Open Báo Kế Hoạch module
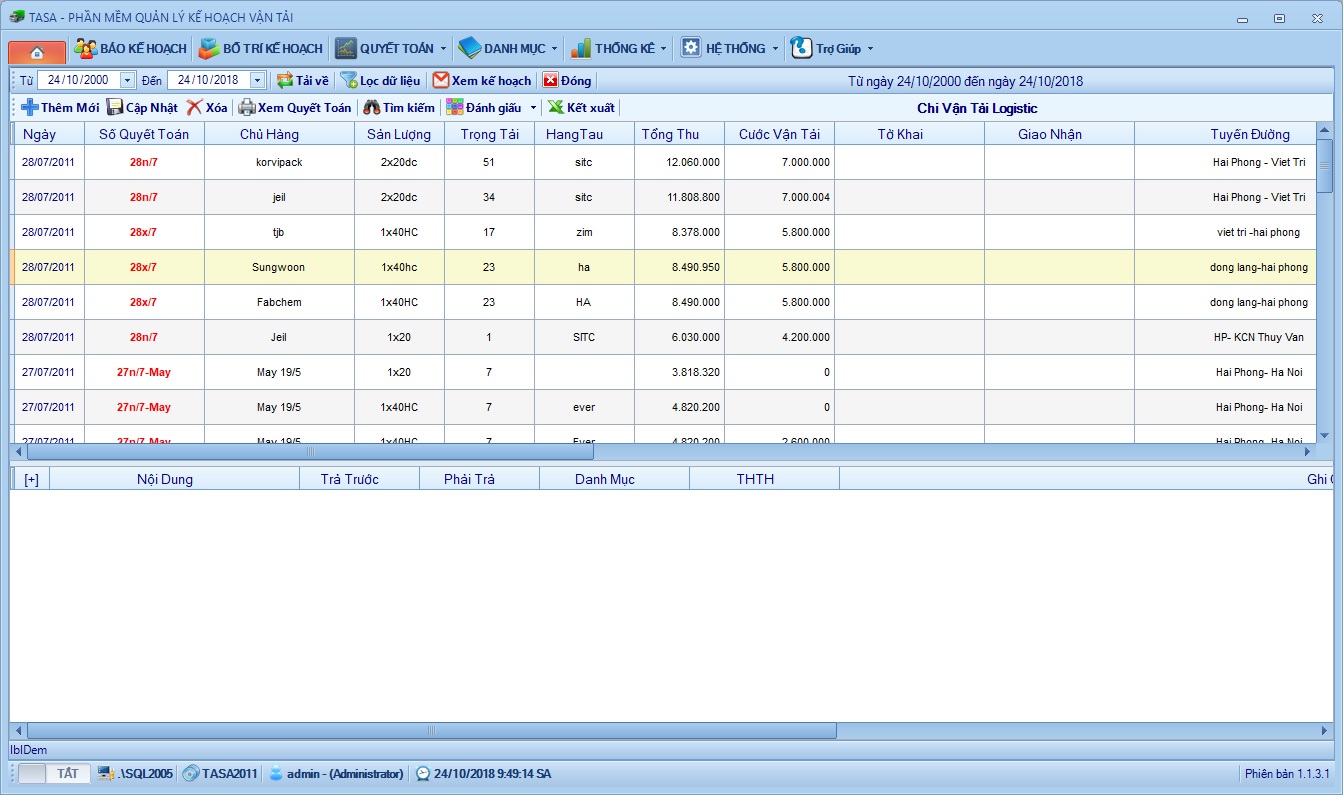 click(x=130, y=48)
